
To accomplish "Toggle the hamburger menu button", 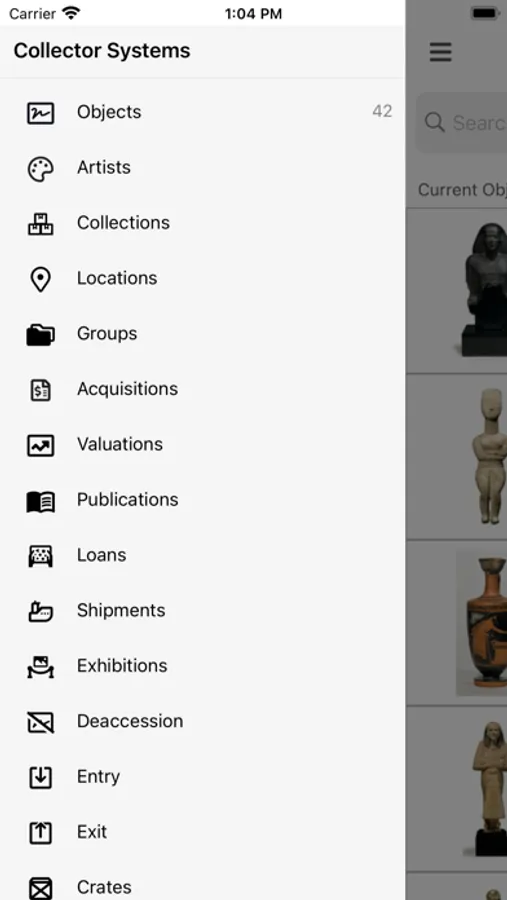I will [440, 52].
